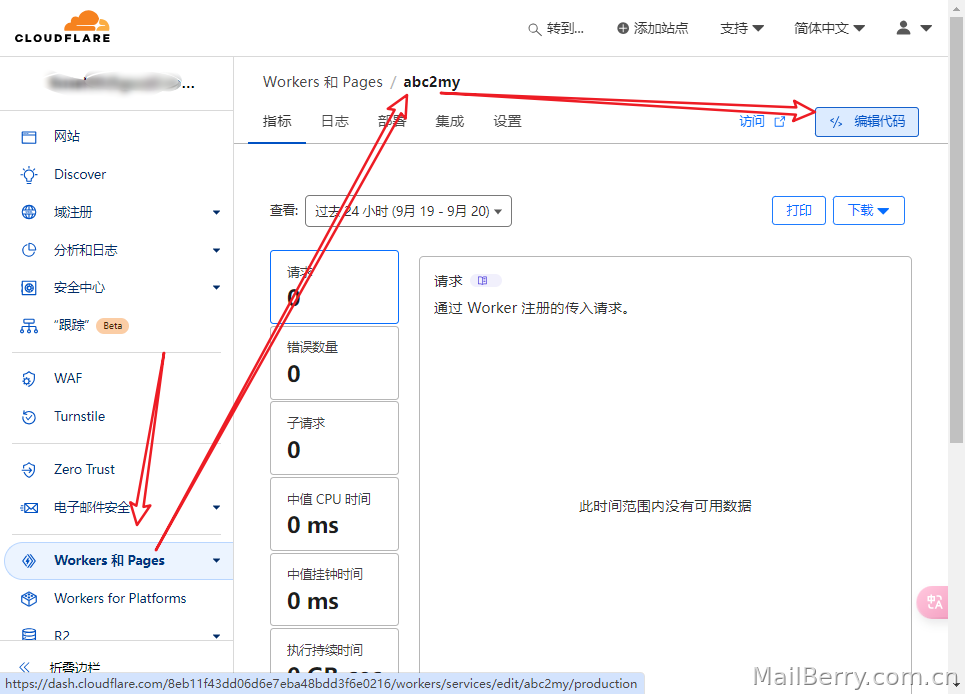965x694 pixels.
Task: Click 添加站点 add site link
Action: pos(661,28)
